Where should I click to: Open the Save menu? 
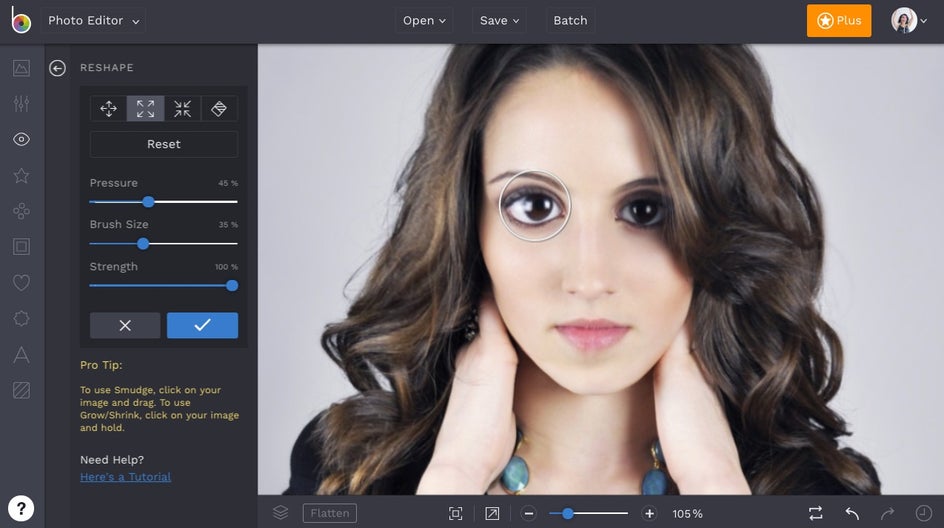coord(499,20)
